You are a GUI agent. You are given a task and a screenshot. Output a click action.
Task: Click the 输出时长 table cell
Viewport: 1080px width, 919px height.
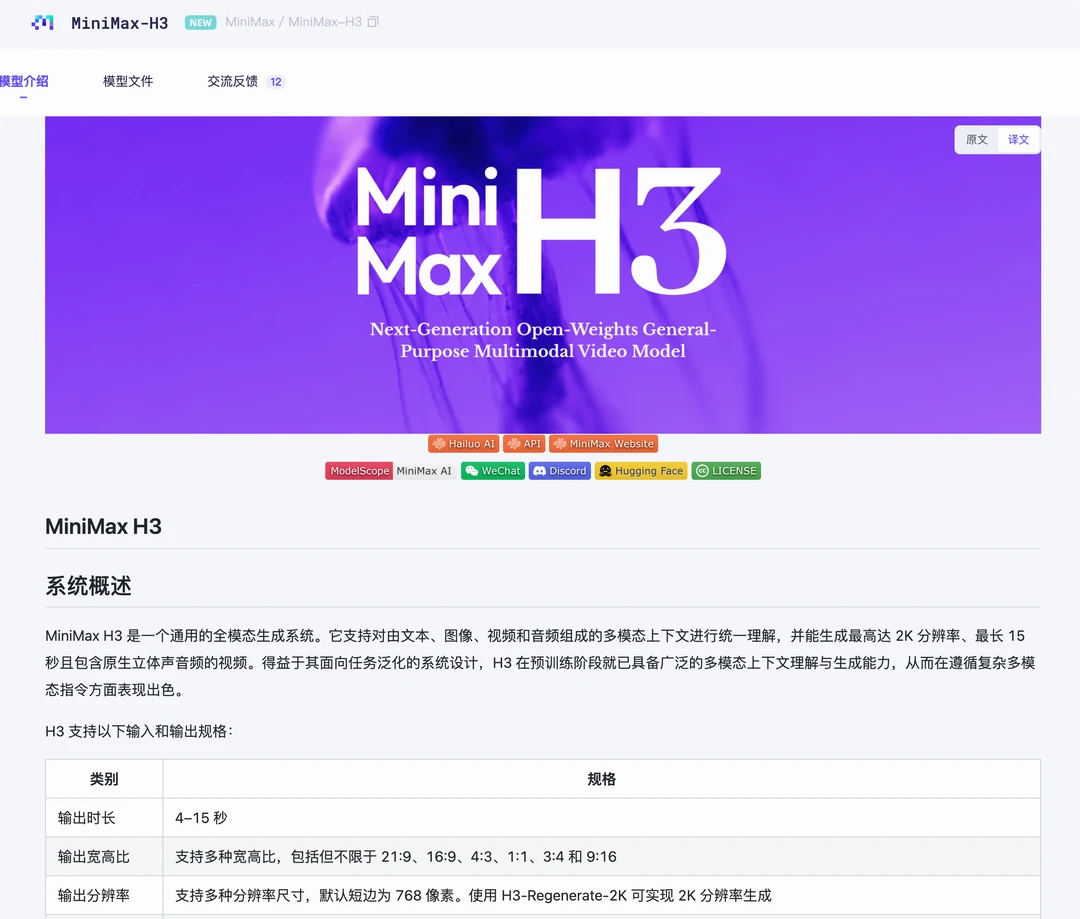(104, 818)
